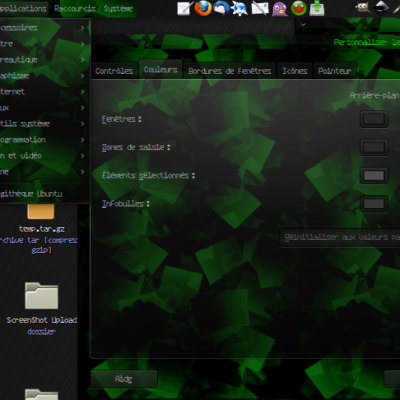Viewport: 400px width, 400px height.
Task: Open the green magnet application launcher
Action: 299,8
